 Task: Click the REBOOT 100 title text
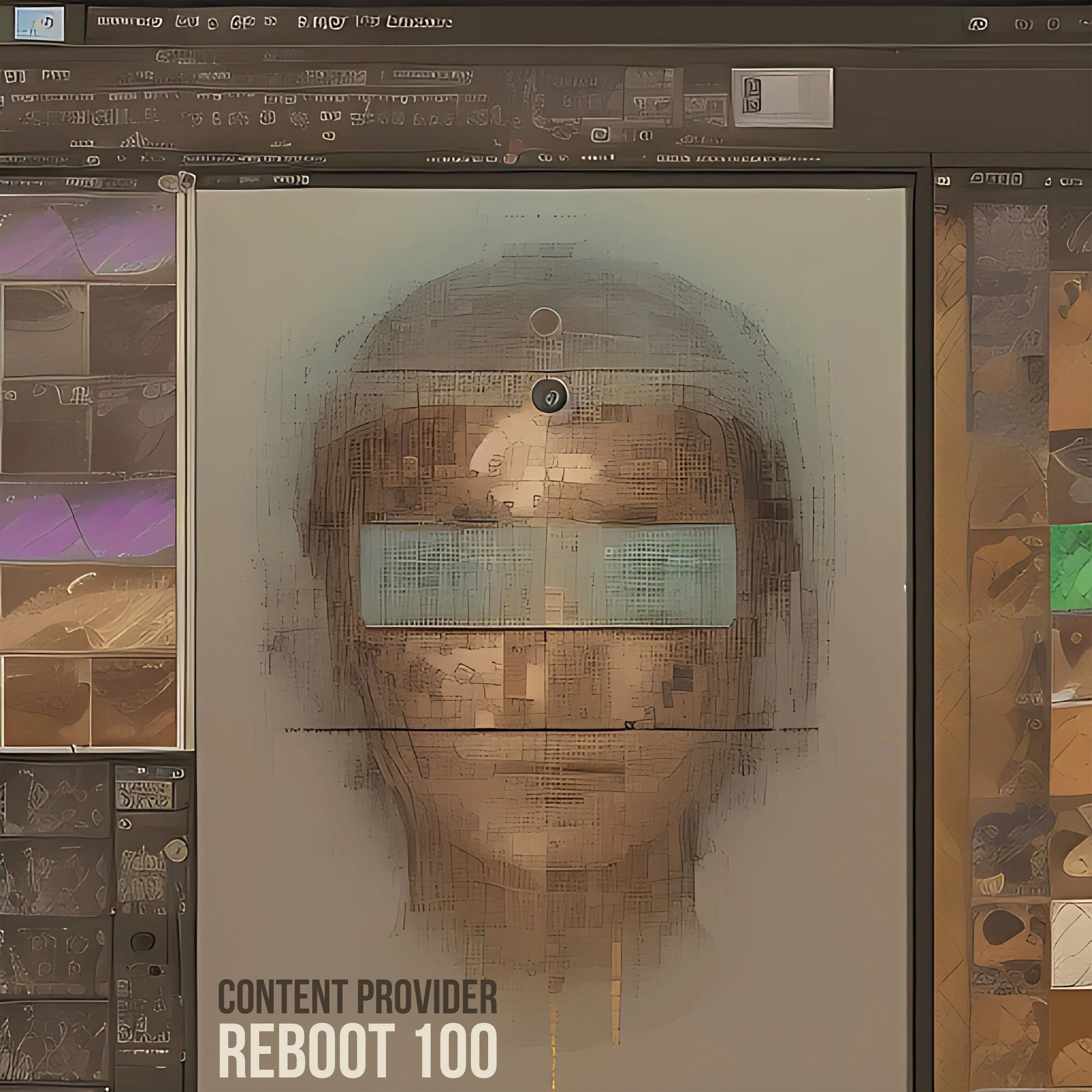357,1051
